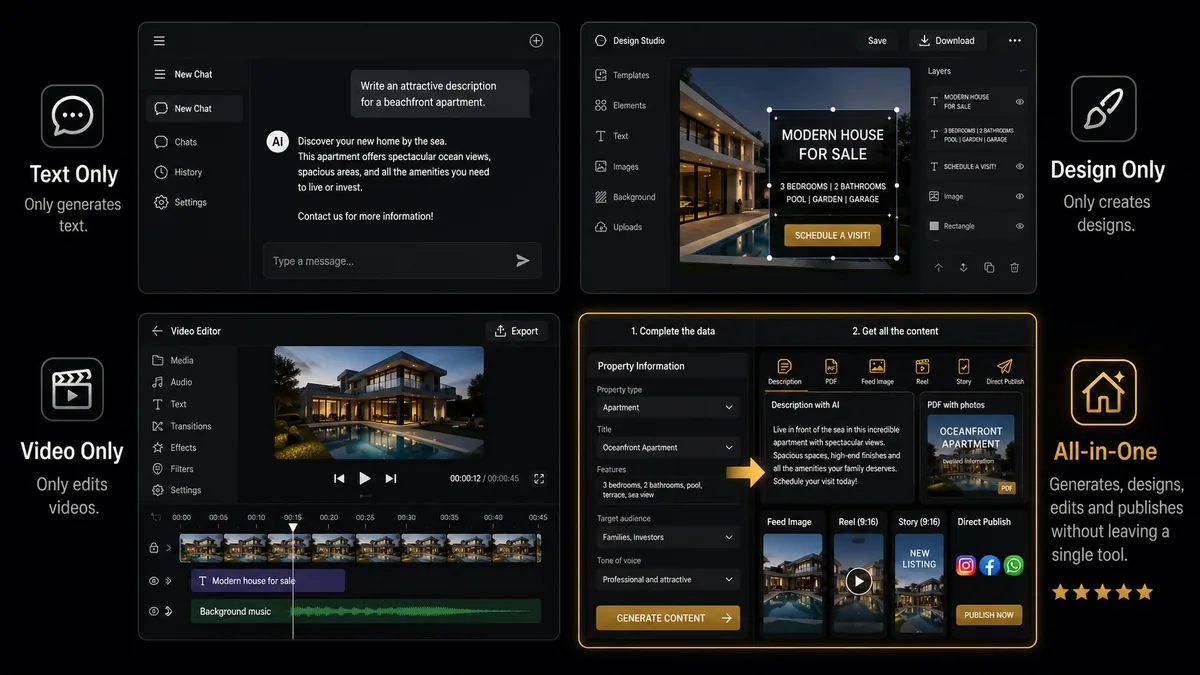
Task: Open the Tone of voice dropdown
Action: point(668,579)
